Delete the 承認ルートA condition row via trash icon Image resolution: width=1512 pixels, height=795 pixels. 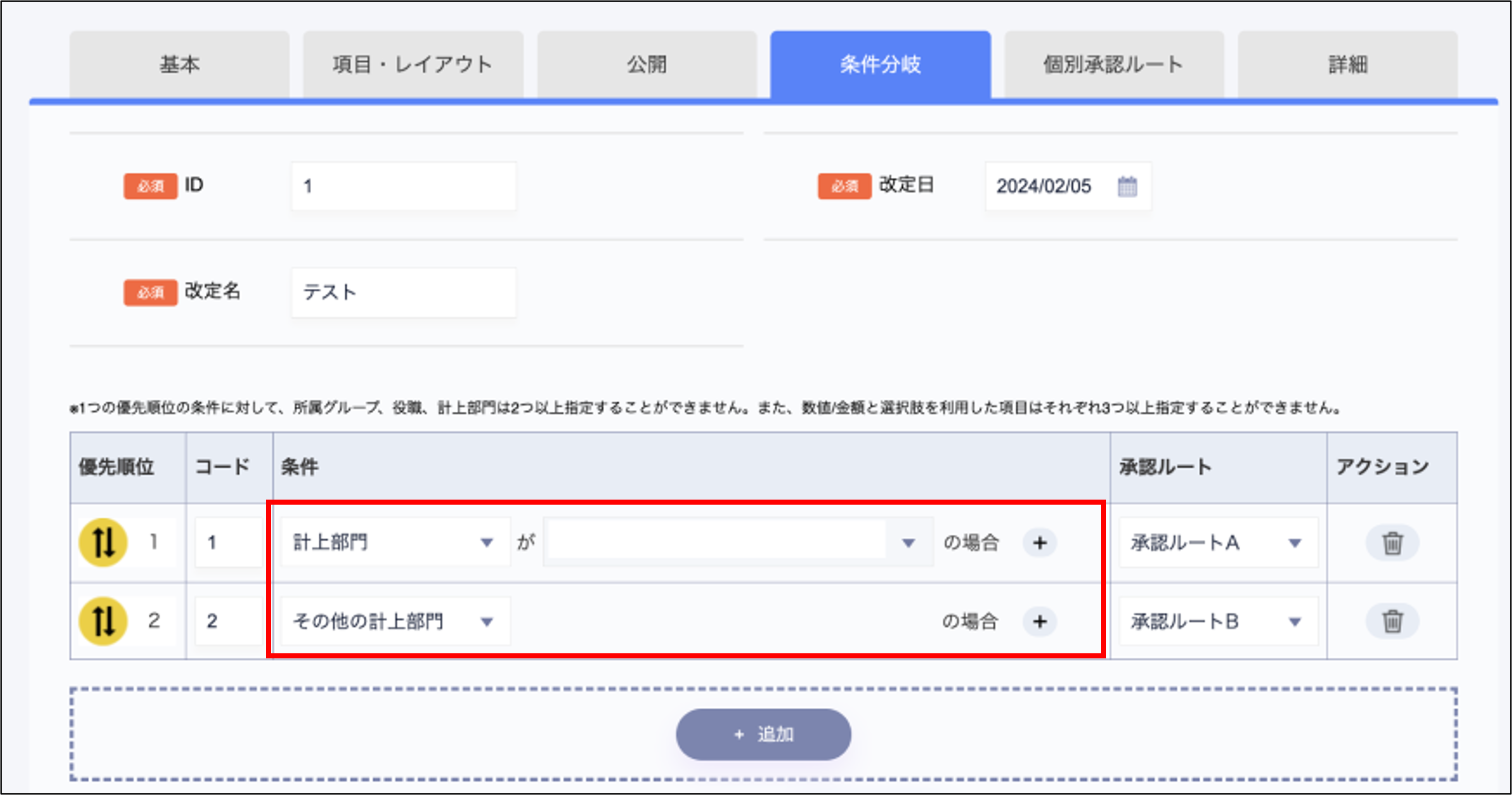1392,542
